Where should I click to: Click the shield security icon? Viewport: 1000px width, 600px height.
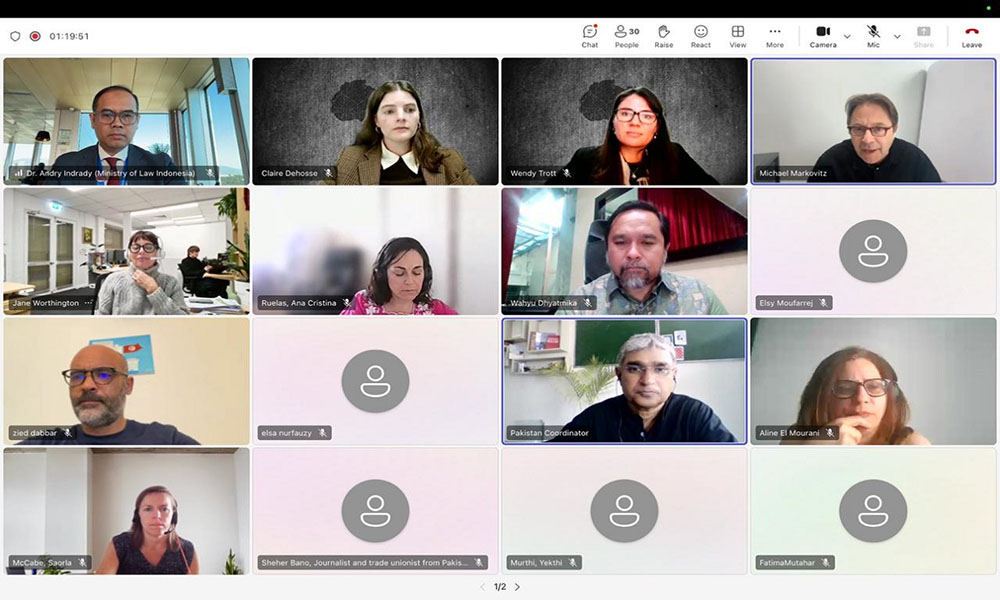15,36
